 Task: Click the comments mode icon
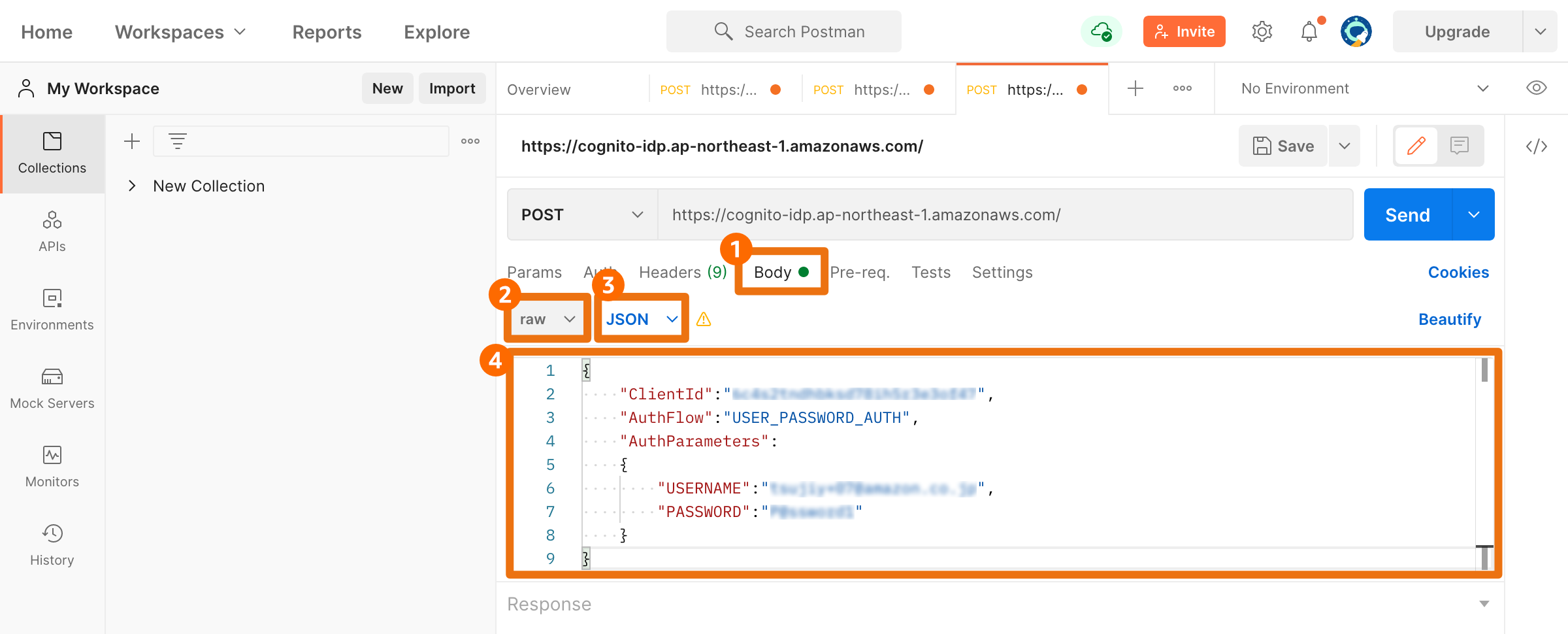(x=1460, y=146)
